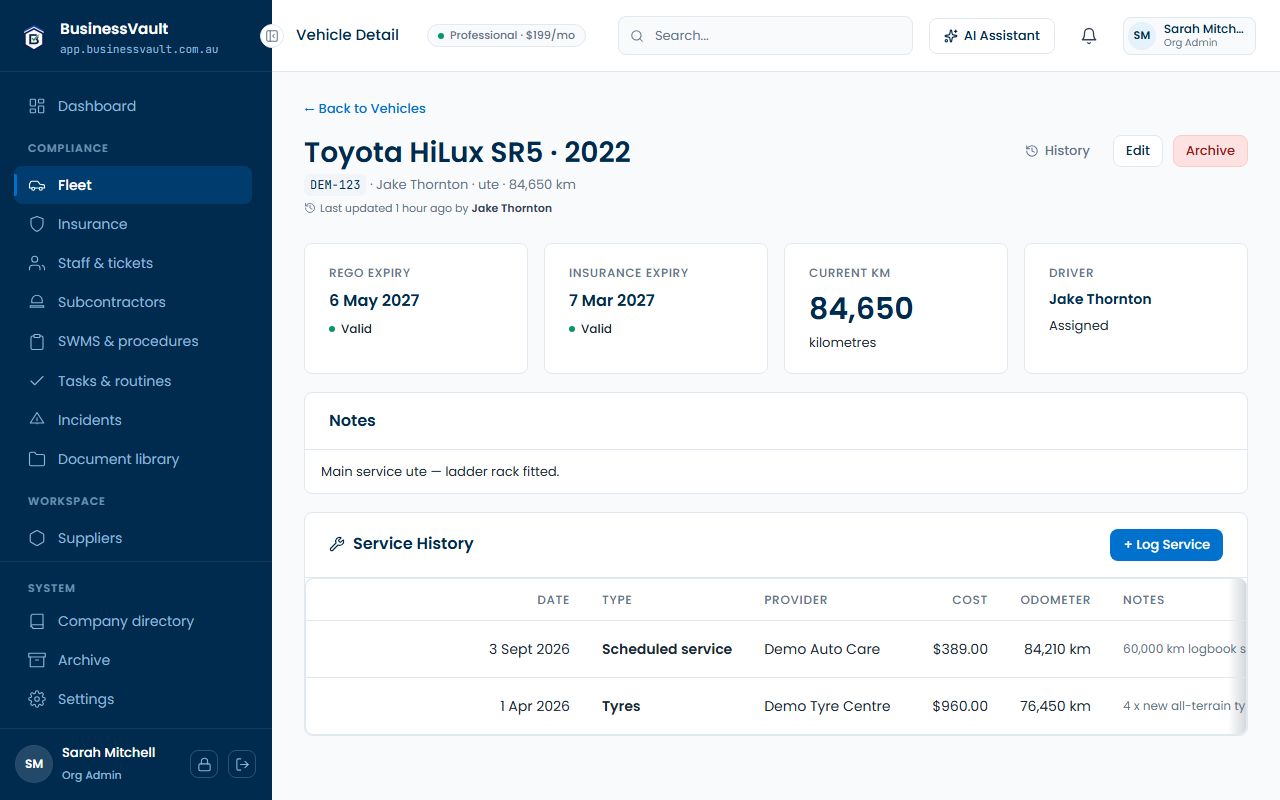1280x800 pixels.
Task: Open the Incidents section
Action: point(133,420)
